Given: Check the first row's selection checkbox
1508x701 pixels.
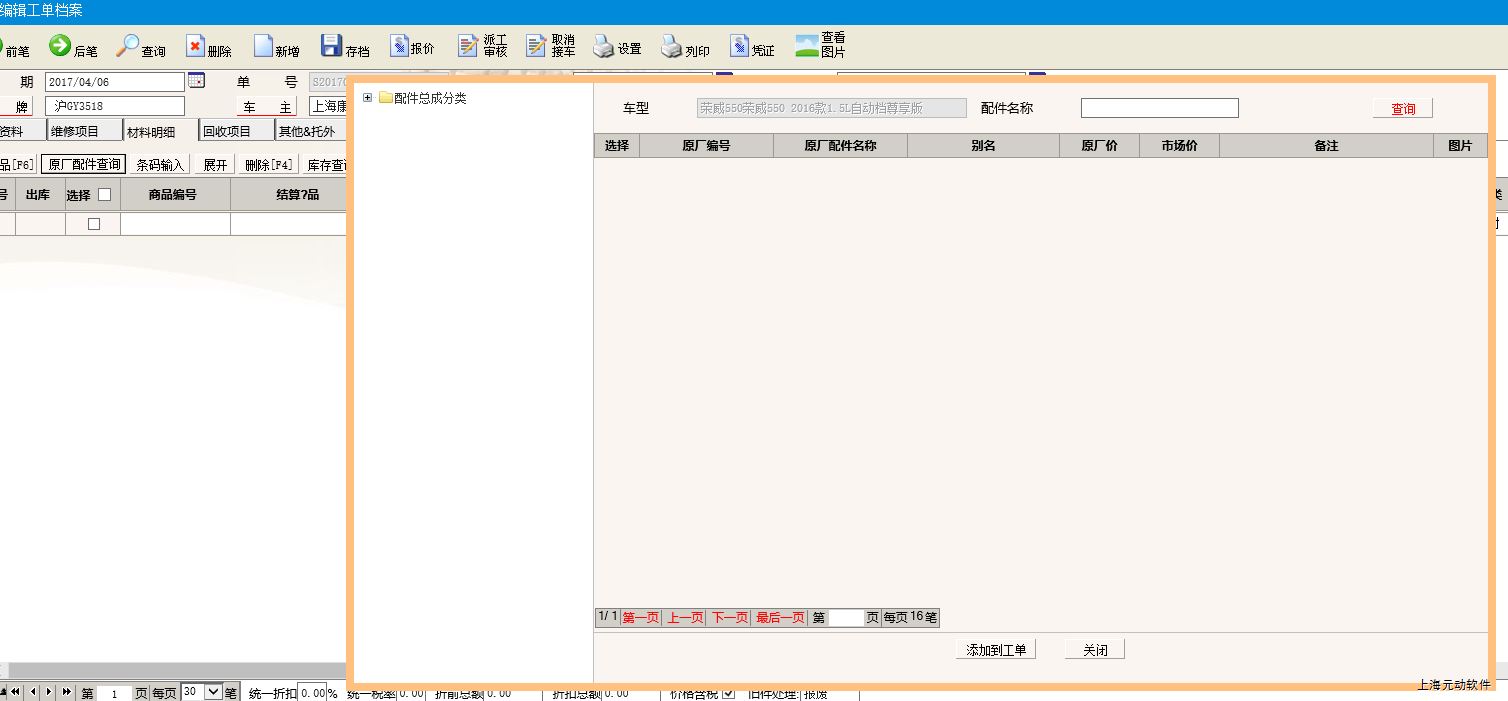Looking at the screenshot, I should tap(94, 224).
